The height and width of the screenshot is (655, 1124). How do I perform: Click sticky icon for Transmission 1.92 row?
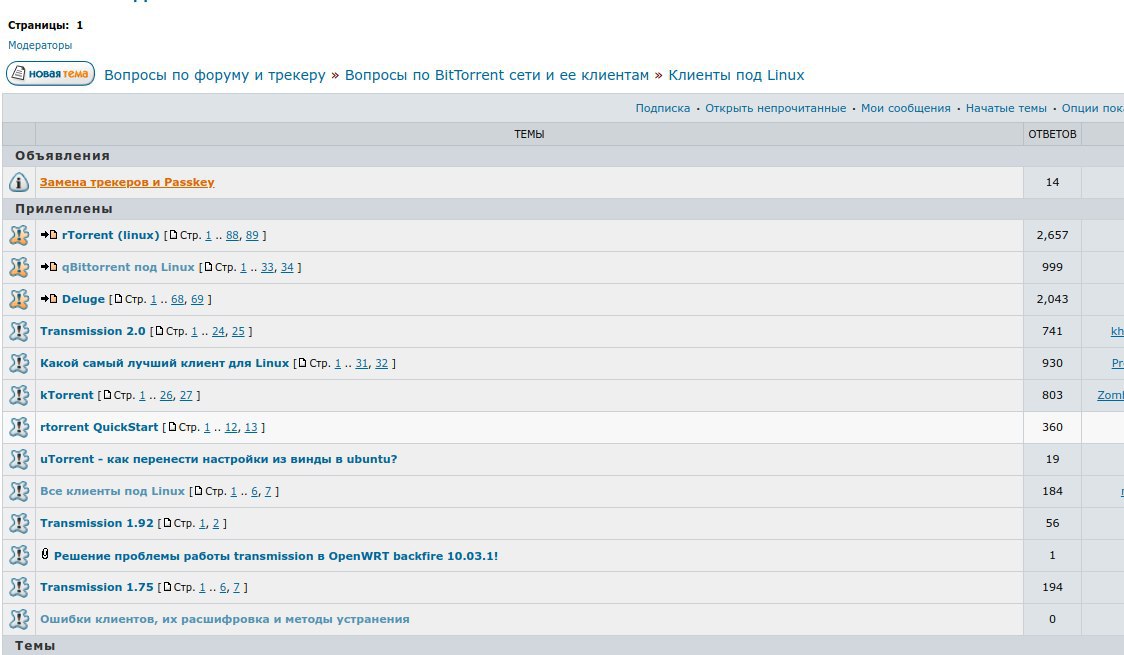point(19,523)
